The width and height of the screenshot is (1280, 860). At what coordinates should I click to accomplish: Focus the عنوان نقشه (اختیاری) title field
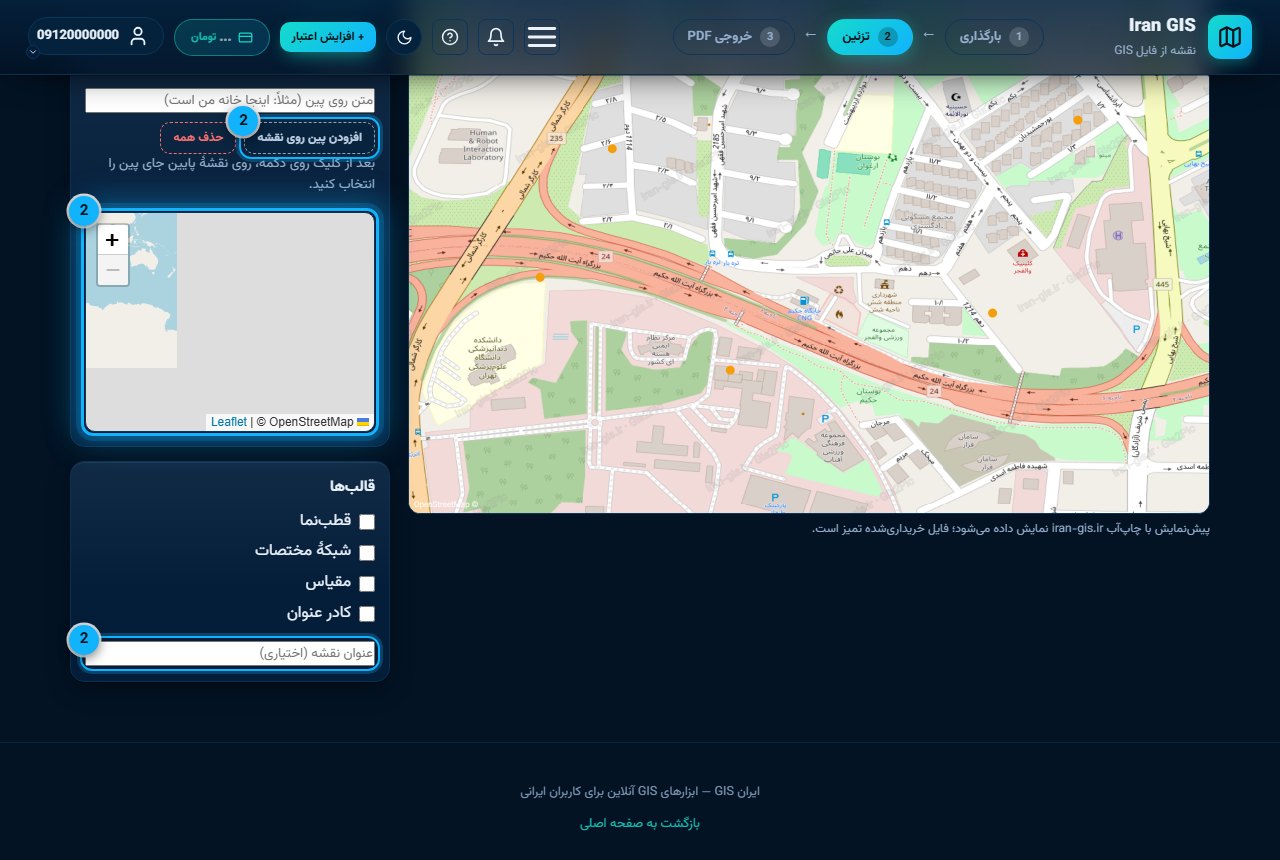click(230, 653)
